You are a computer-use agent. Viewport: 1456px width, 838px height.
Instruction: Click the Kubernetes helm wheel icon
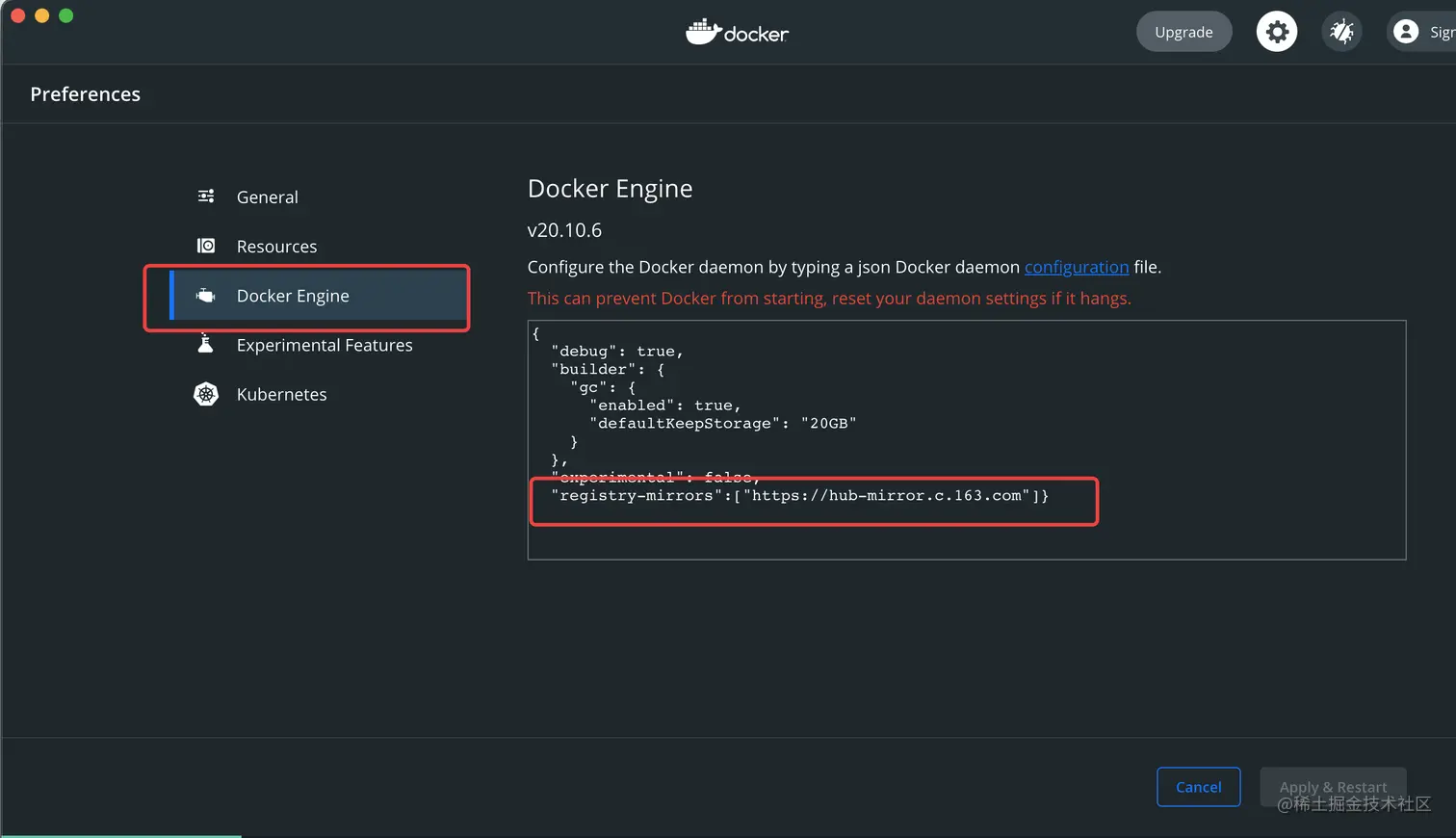[x=206, y=394]
